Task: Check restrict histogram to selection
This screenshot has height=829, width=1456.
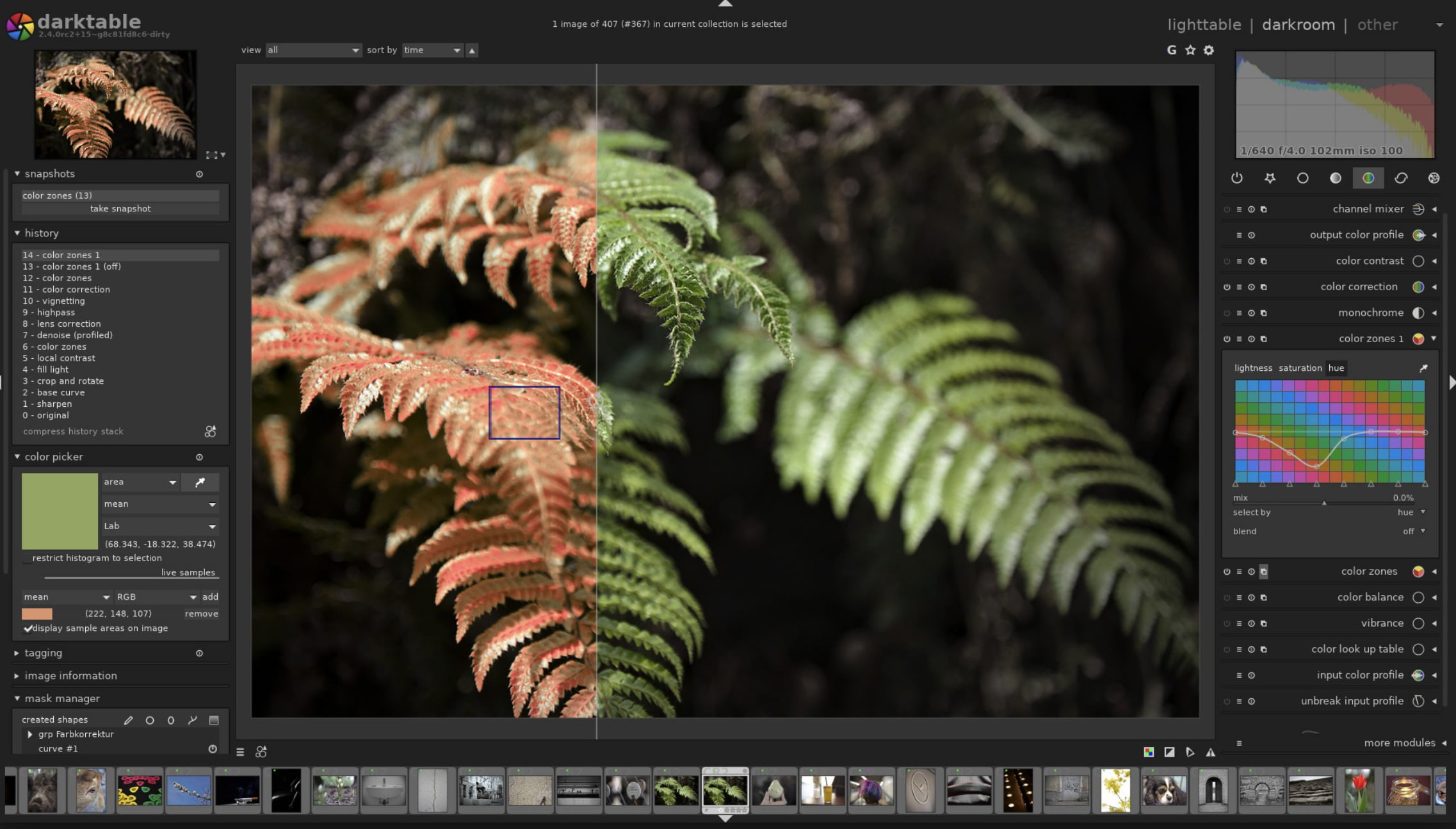Action: tap(92, 558)
